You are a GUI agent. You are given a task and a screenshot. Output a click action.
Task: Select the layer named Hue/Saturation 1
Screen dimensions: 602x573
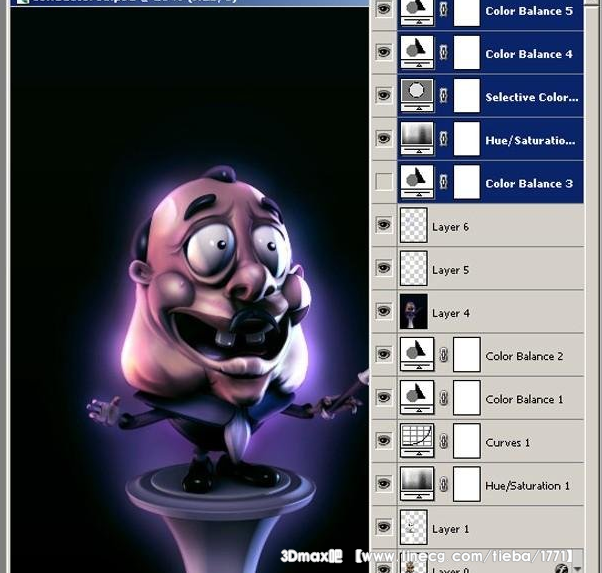click(528, 486)
